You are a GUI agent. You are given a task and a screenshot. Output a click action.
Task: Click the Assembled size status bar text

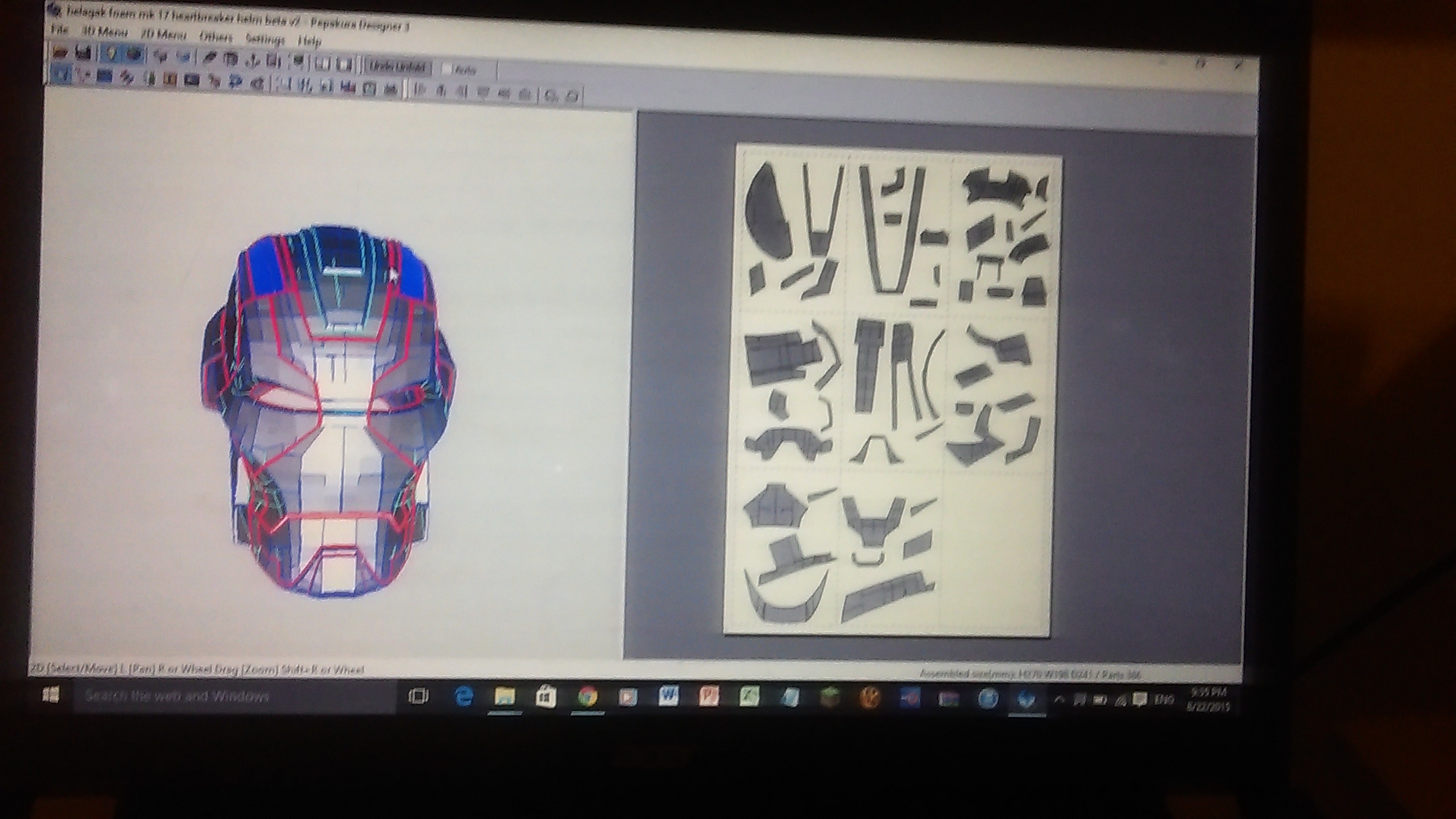[1029, 674]
